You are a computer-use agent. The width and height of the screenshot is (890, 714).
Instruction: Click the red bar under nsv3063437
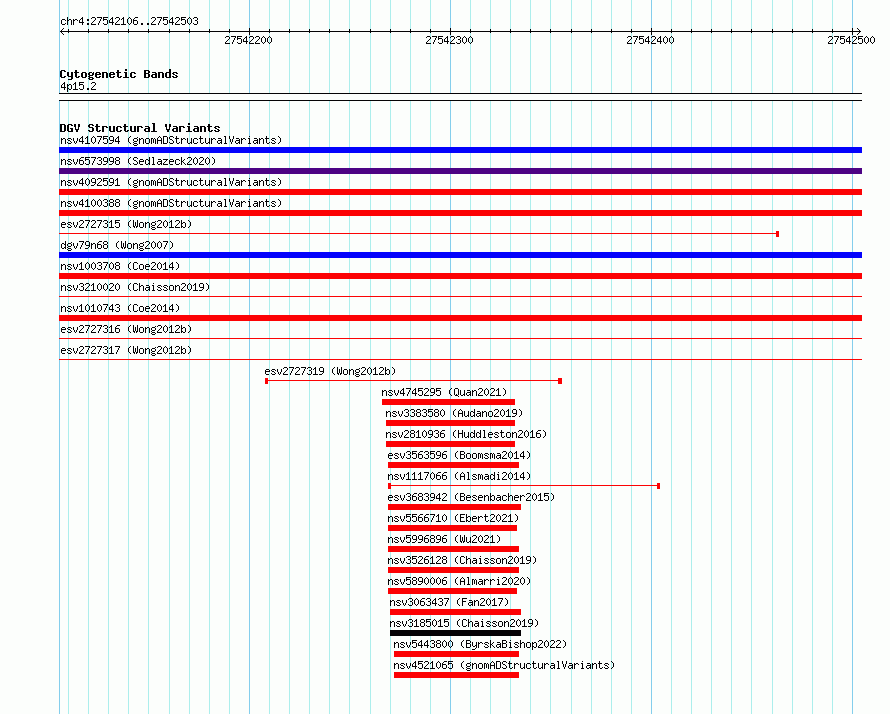click(455, 612)
